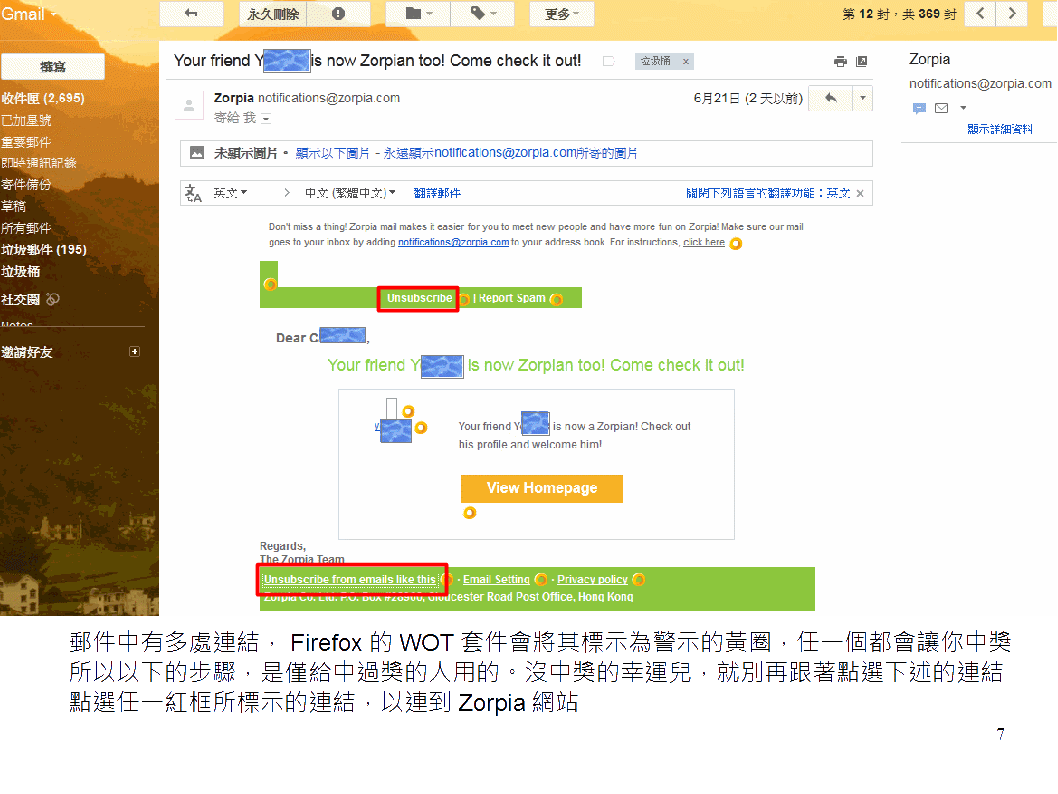This screenshot has height=794, width=1058.
Task: Click the blurred friend profile picture
Action: [x=395, y=431]
